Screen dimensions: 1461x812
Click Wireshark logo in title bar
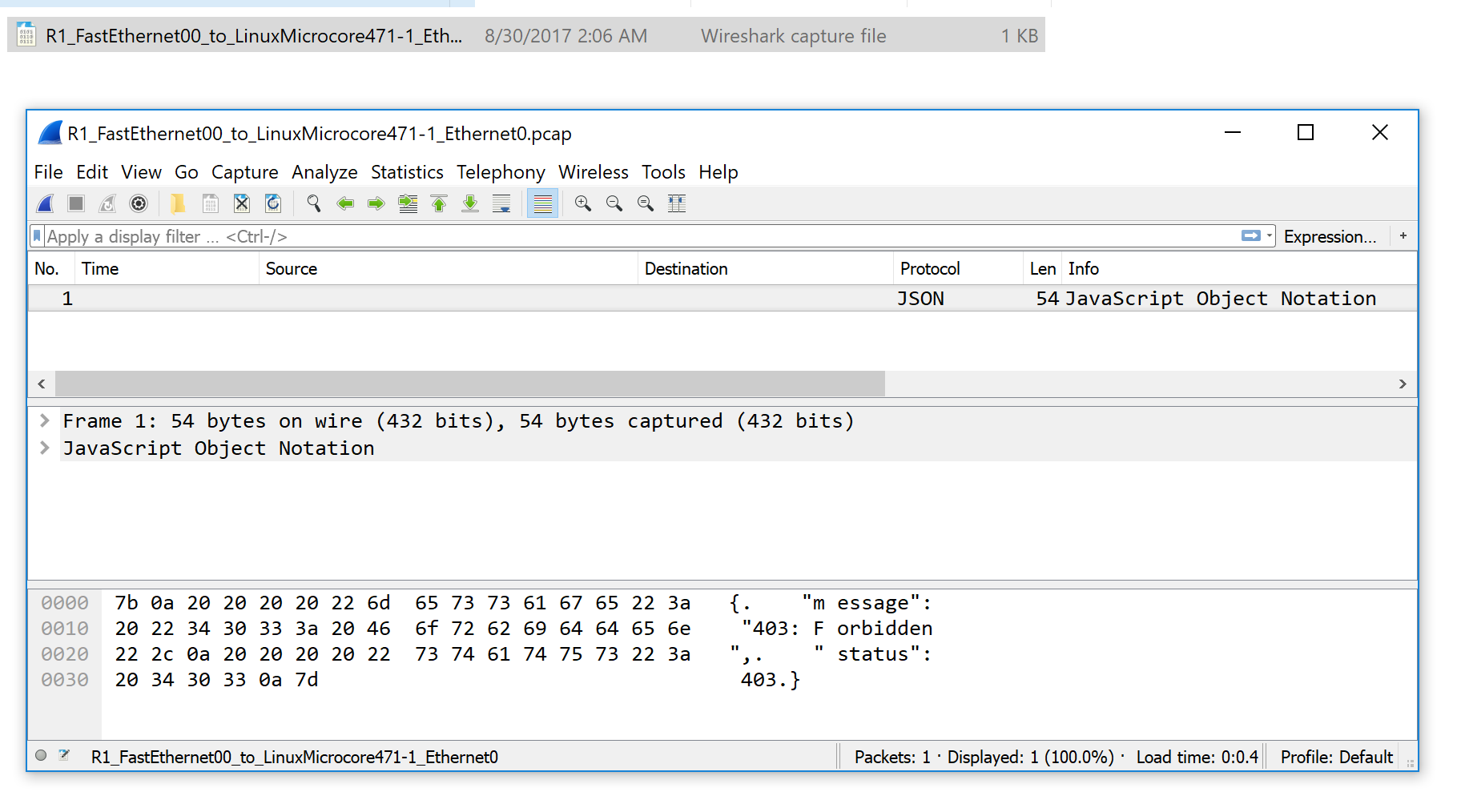[x=50, y=133]
